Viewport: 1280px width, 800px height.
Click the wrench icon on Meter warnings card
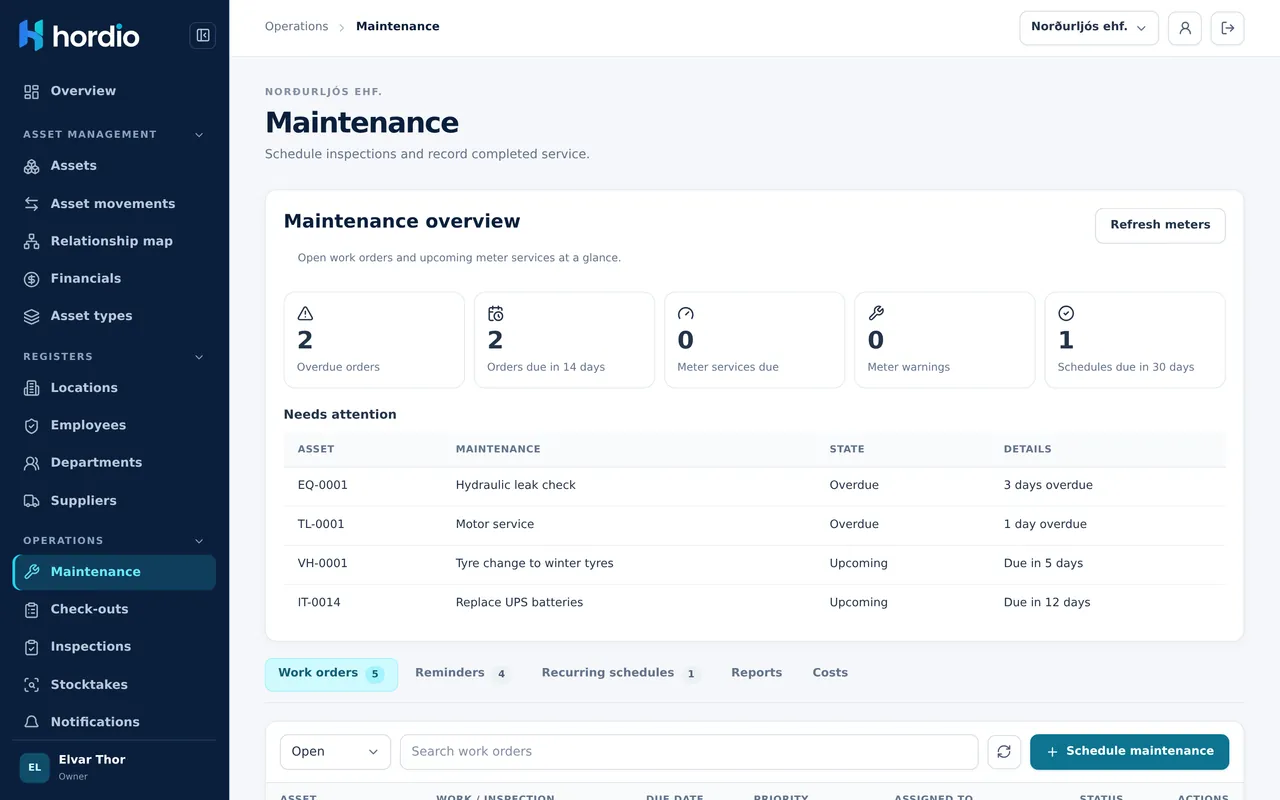point(876,314)
